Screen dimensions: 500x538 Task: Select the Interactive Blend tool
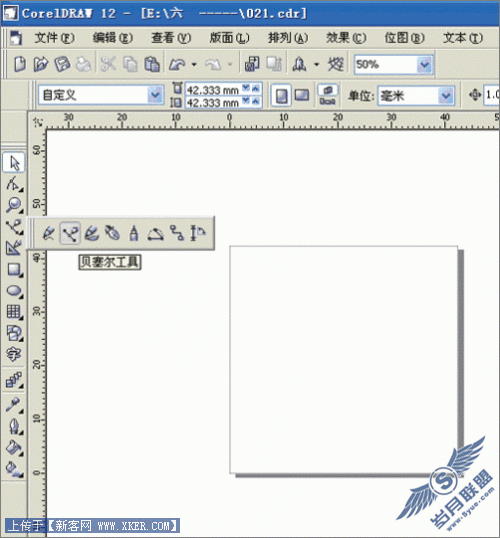(x=14, y=380)
